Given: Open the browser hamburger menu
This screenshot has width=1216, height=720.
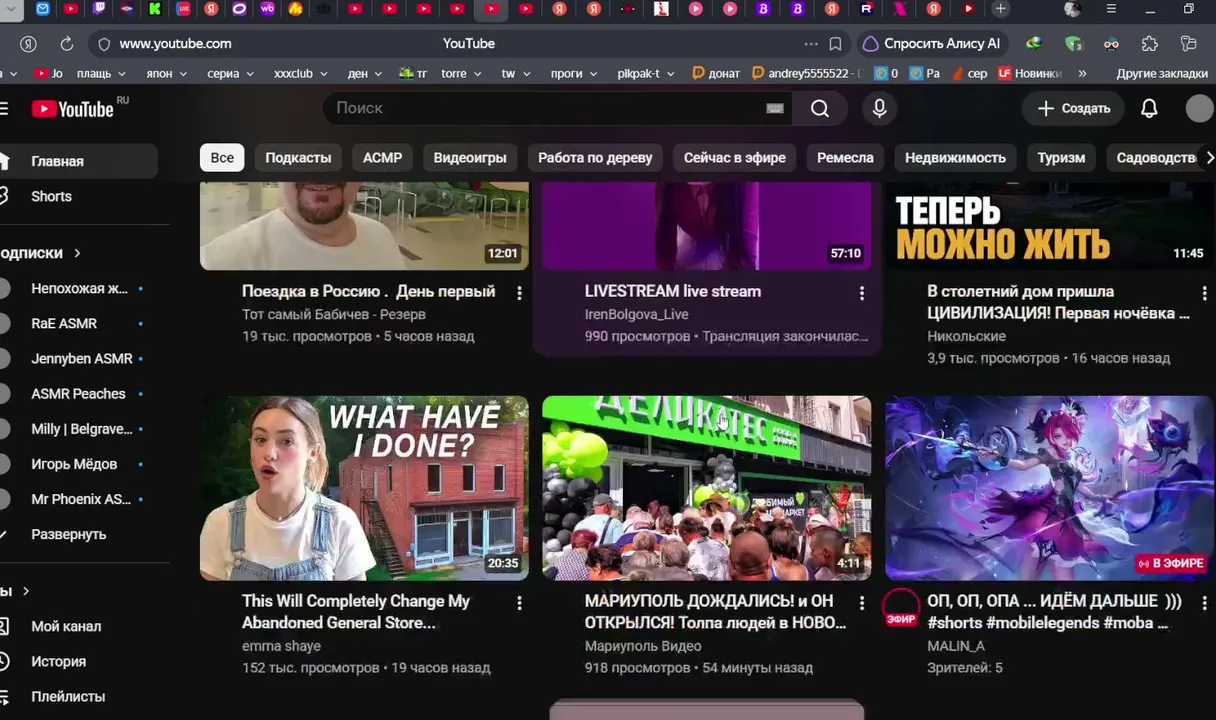Looking at the screenshot, I should [1111, 9].
